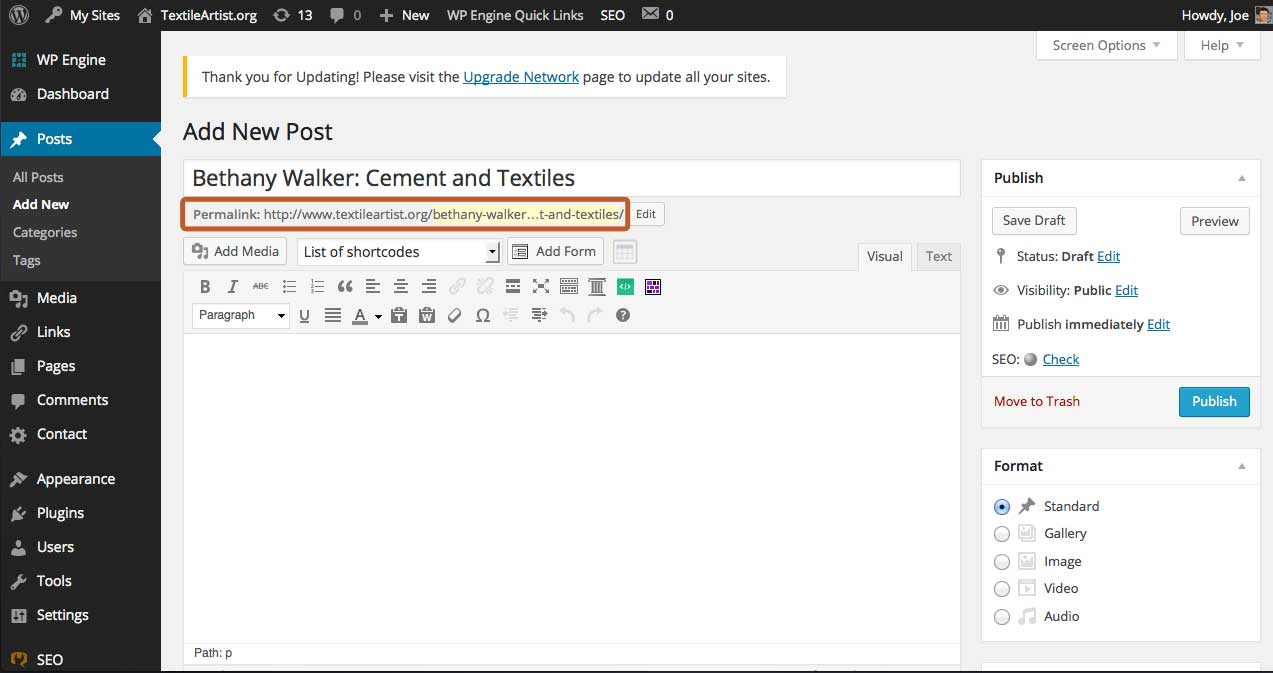Viewport: 1273px width, 673px height.
Task: Underline the selected text
Action: [x=305, y=315]
